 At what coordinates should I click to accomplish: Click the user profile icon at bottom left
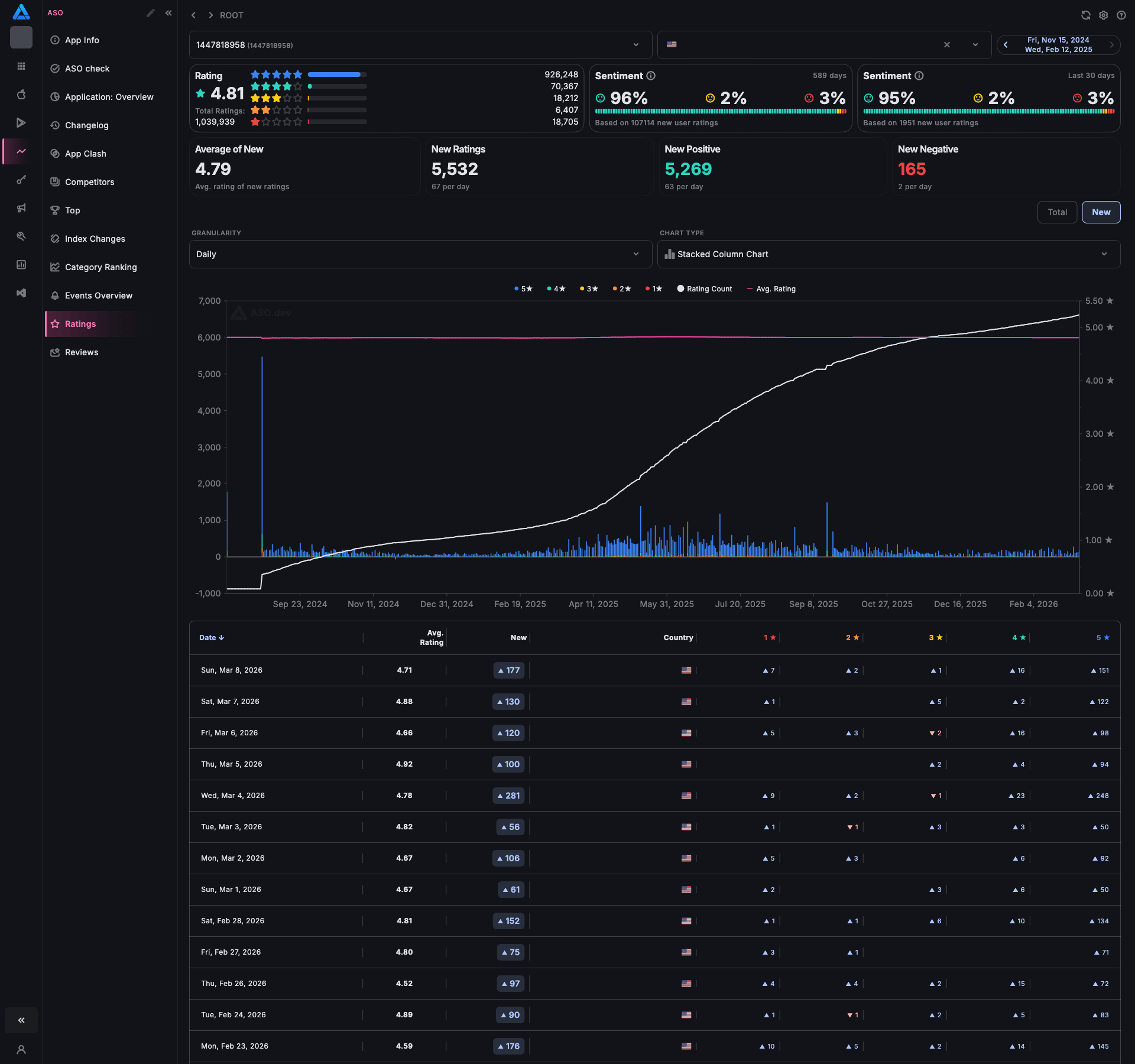[21, 1050]
